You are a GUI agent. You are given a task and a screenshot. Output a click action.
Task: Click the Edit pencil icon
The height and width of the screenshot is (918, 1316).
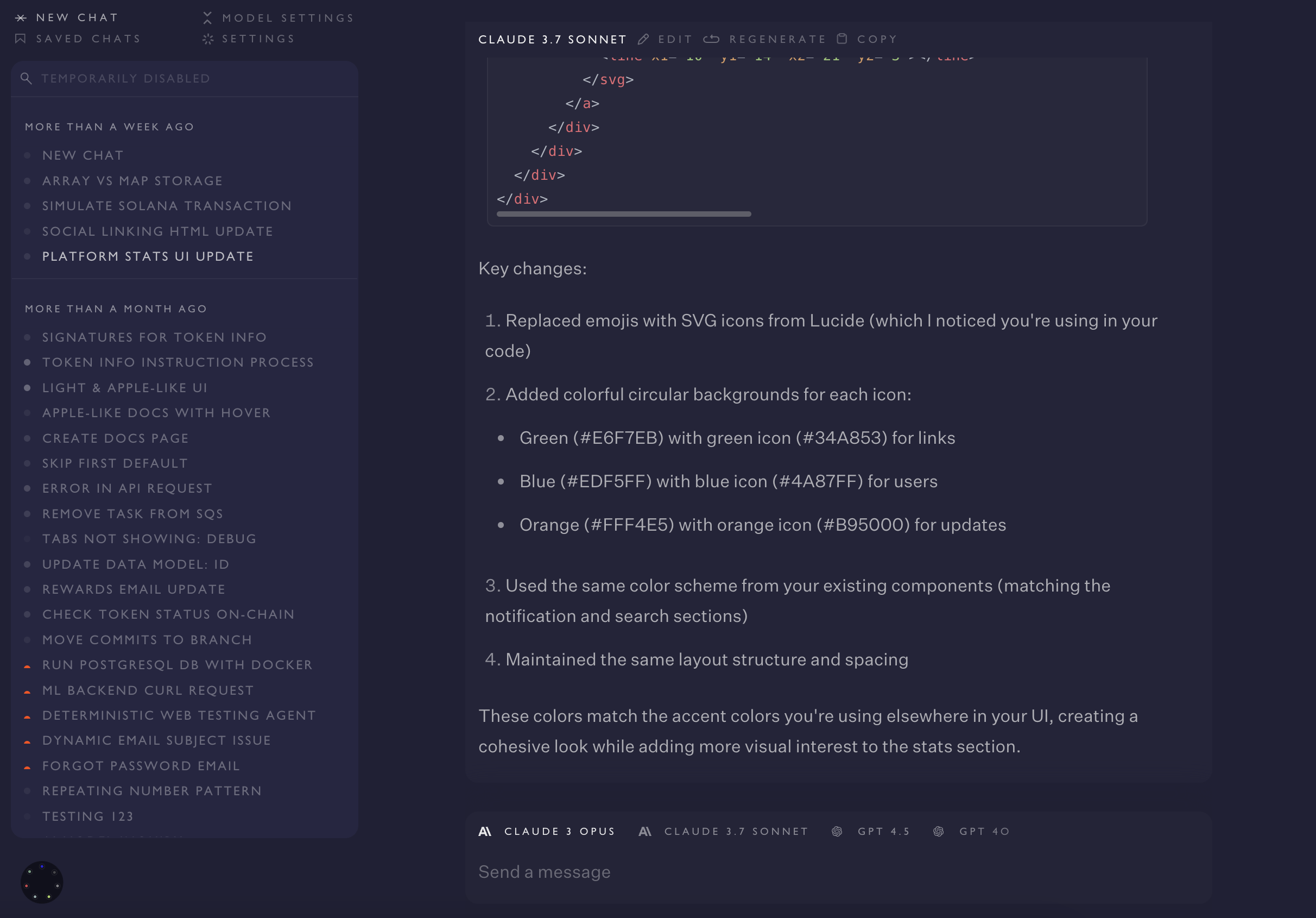click(643, 39)
